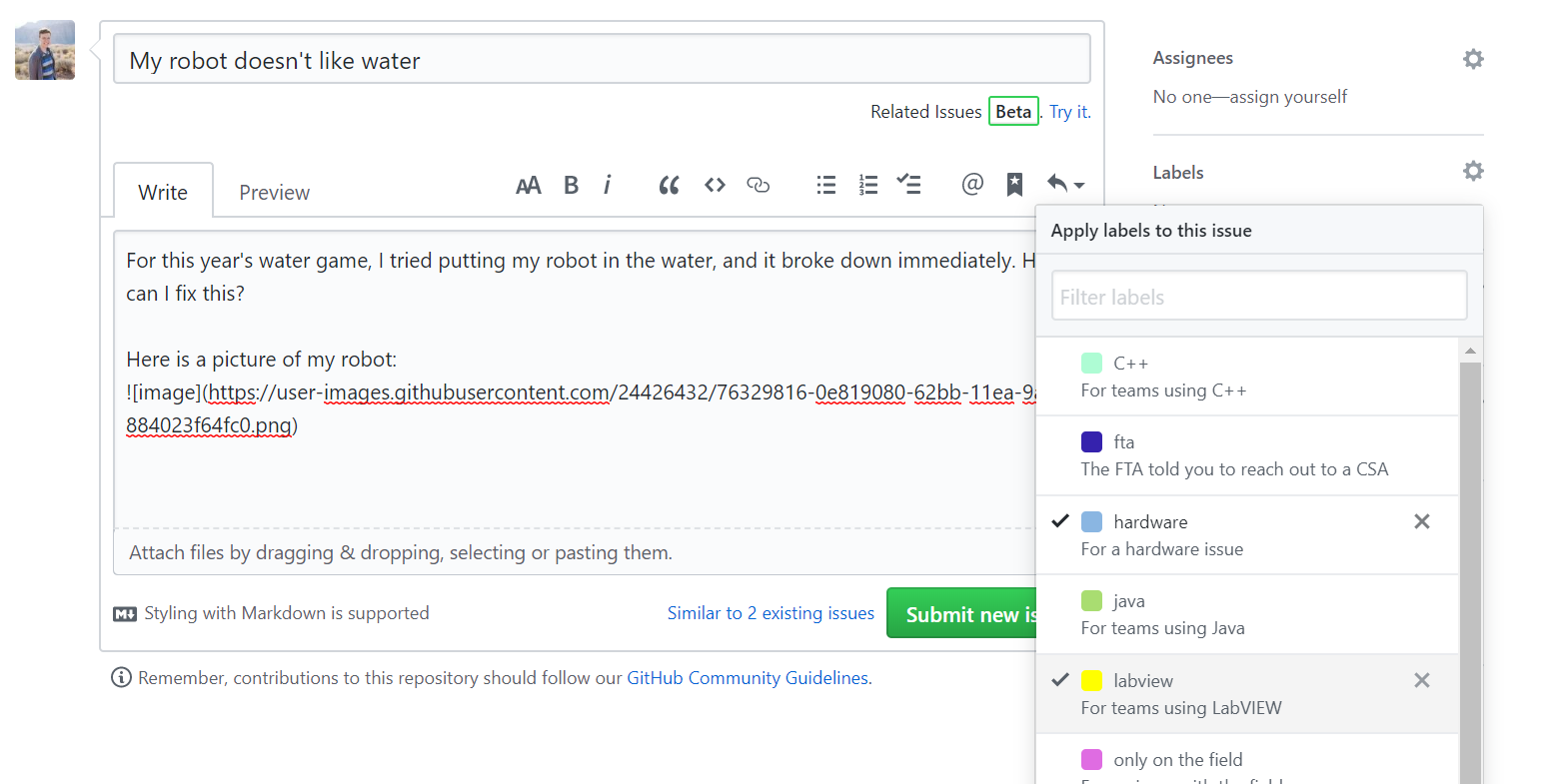Open Similar to 2 existing issues link
1552x784 pixels.
[771, 613]
